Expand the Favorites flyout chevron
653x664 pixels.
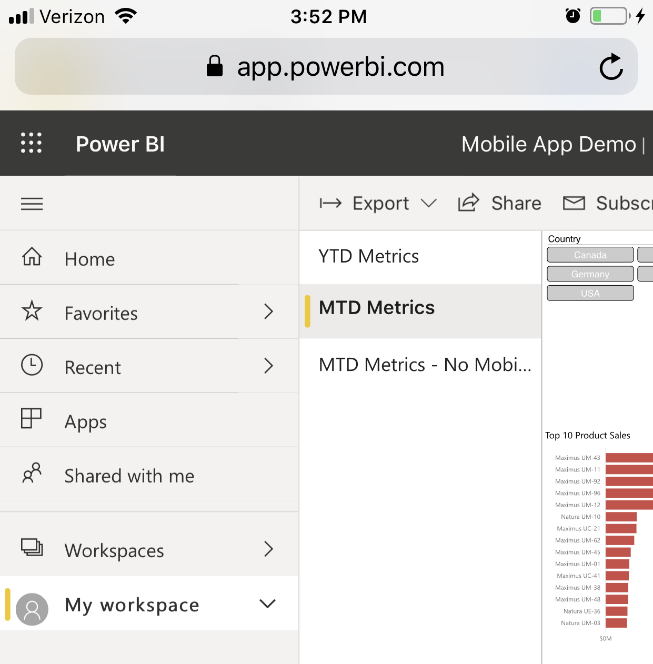click(x=268, y=312)
